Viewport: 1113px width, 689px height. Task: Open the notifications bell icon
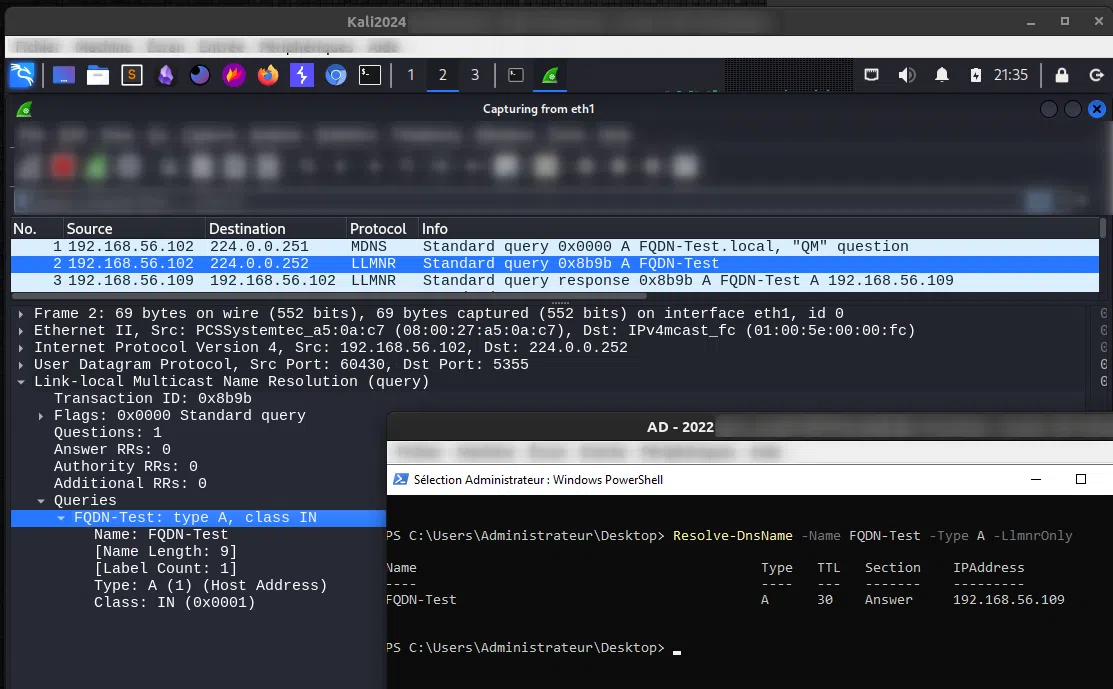(x=941, y=75)
